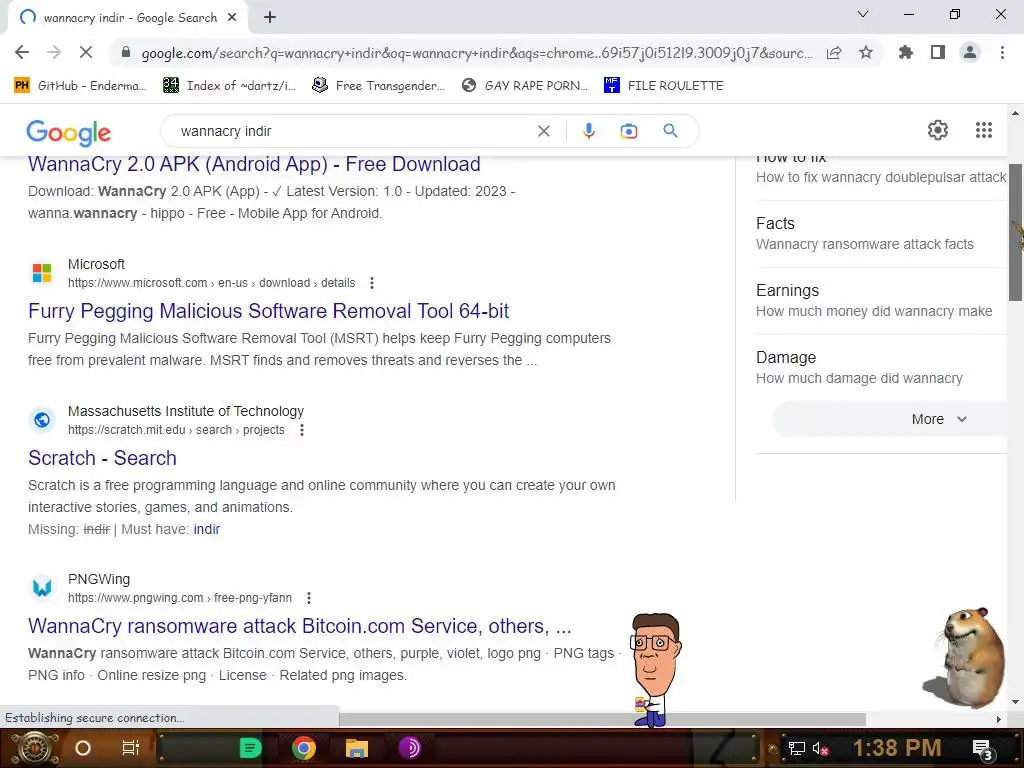Open more options for scratch.mit.edu result
The image size is (1024, 768).
tap(301, 430)
